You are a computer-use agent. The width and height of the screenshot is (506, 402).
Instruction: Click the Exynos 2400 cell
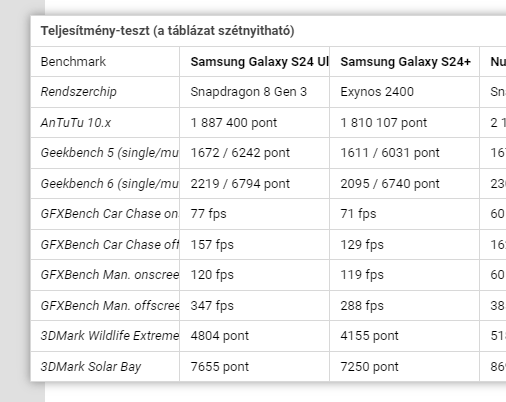click(377, 92)
